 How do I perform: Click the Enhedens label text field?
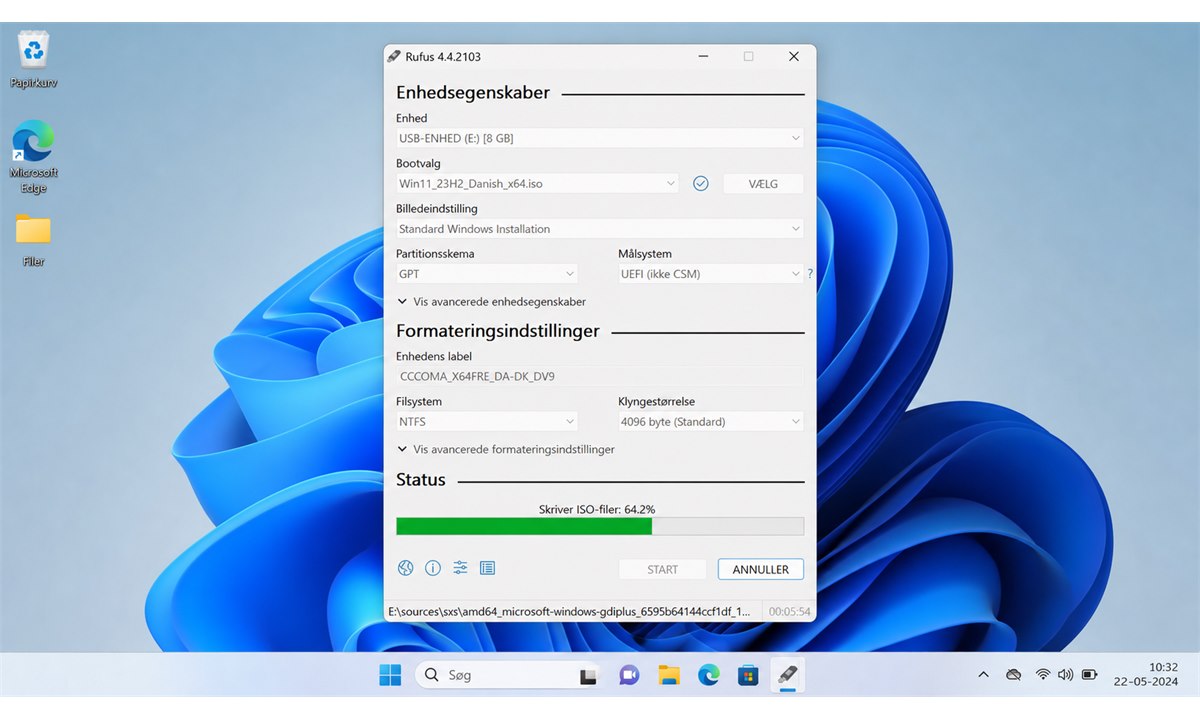600,377
